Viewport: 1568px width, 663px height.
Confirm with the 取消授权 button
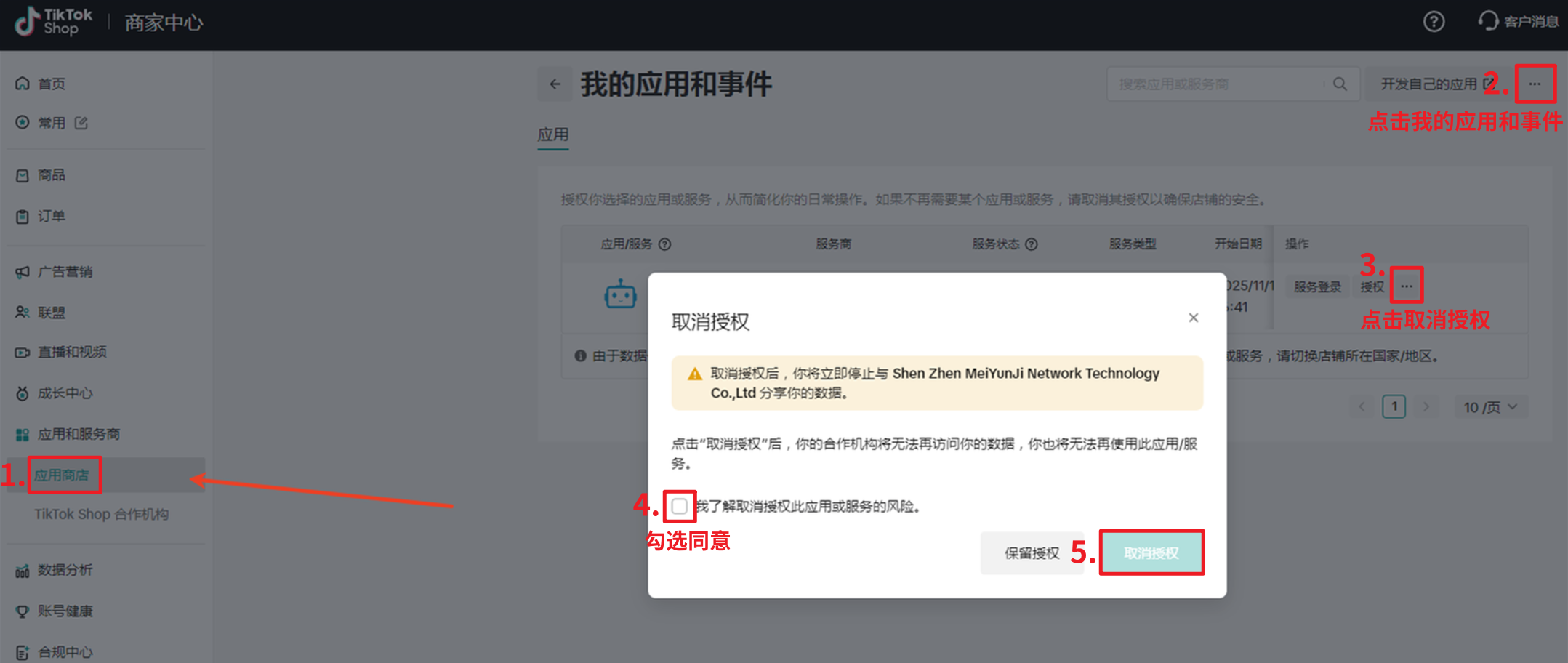point(1151,553)
